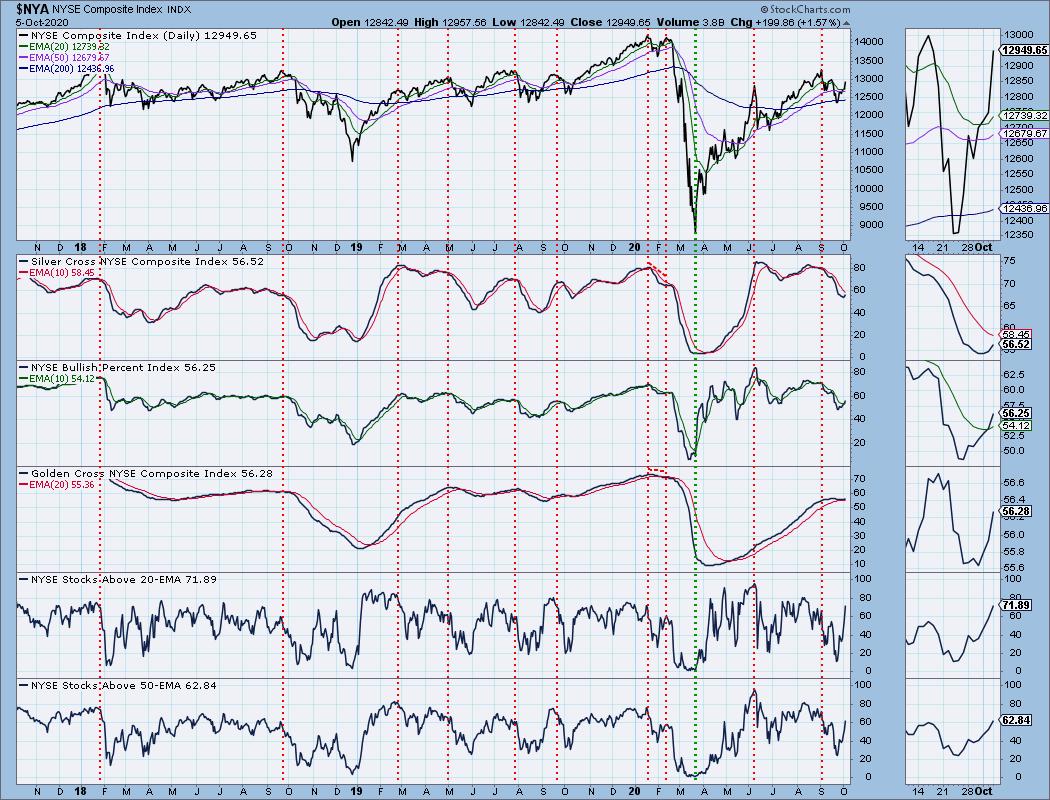The height and width of the screenshot is (800, 1050).
Task: Click the EMA(10) 54.12 Bullish Percent legend
Action: pyautogui.click(x=57, y=378)
